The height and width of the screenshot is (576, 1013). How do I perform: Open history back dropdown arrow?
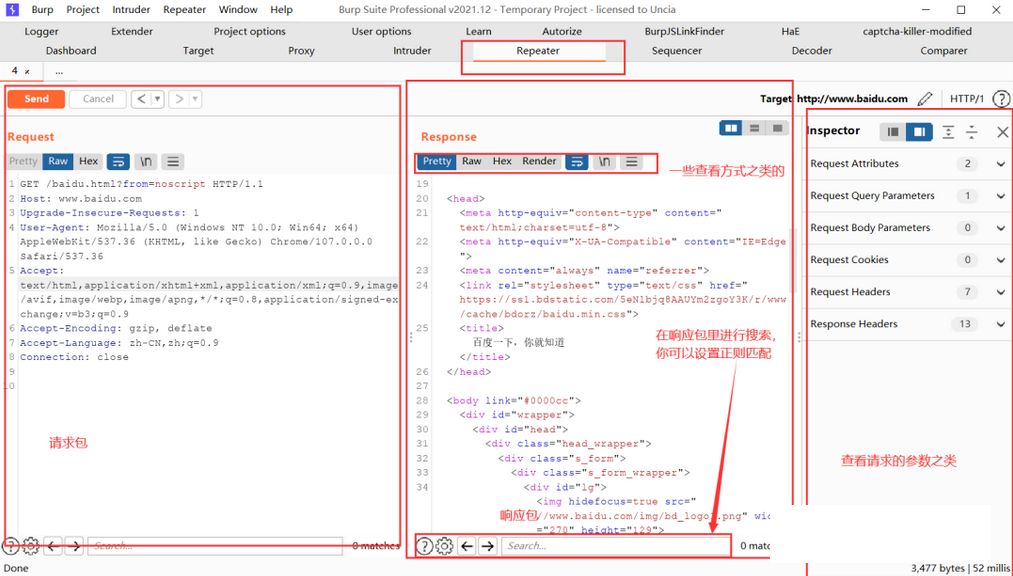[x=157, y=99]
